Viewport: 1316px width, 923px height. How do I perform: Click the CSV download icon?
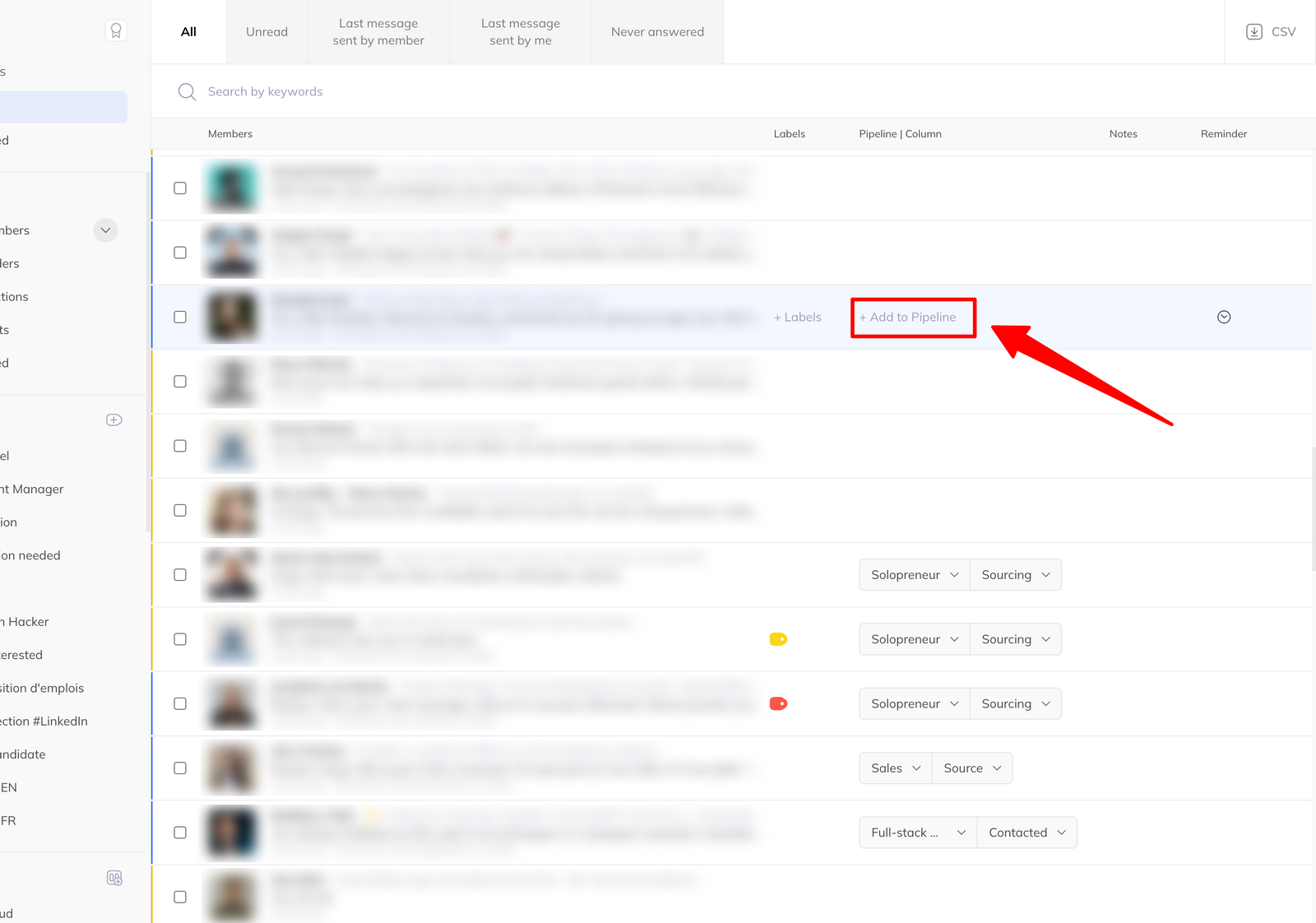point(1253,32)
